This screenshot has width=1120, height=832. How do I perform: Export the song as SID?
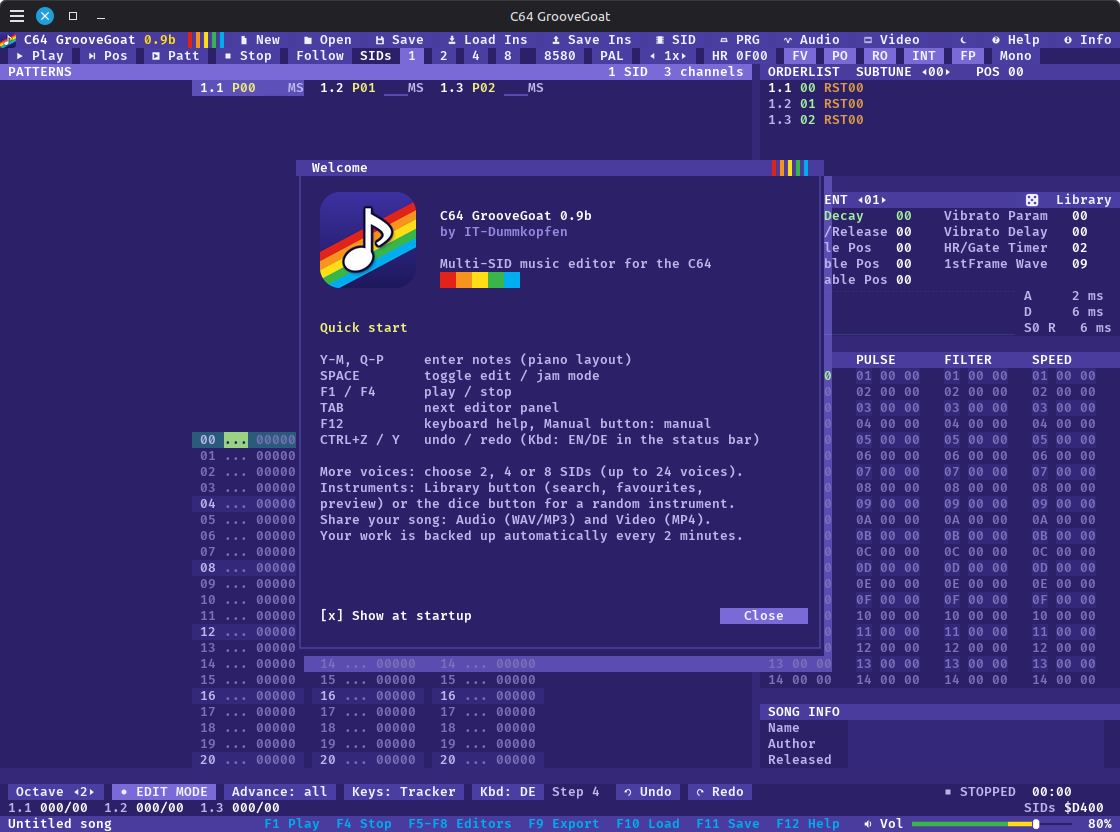pos(676,40)
